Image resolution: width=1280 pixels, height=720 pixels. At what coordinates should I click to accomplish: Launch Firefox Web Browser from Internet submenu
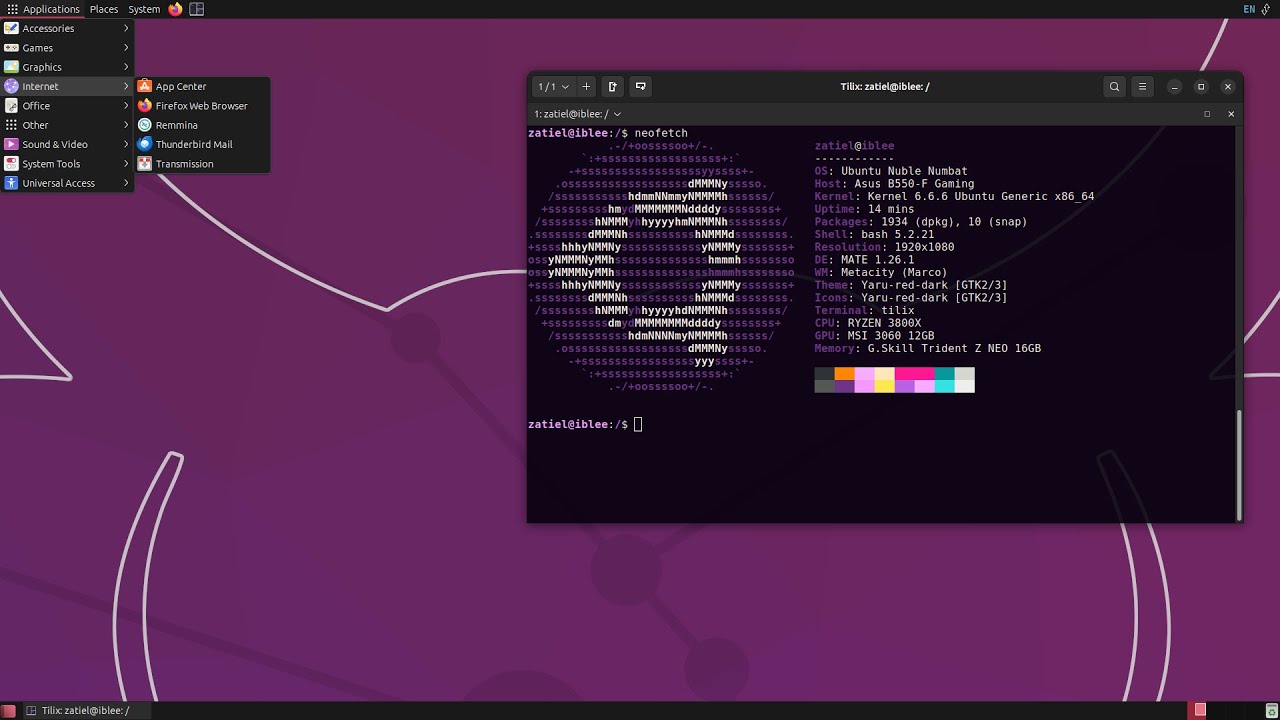202,106
